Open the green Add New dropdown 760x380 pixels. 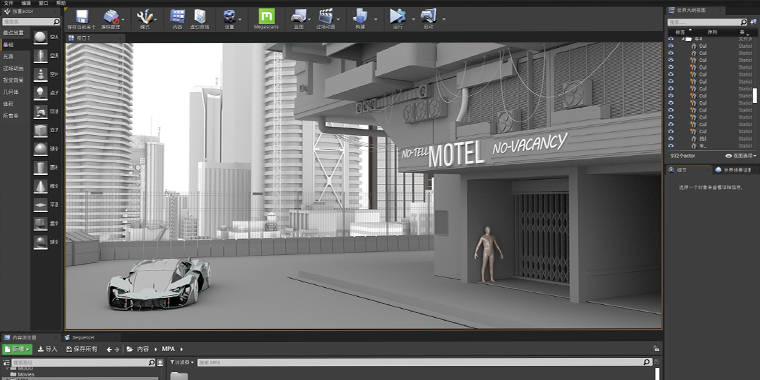(17, 349)
